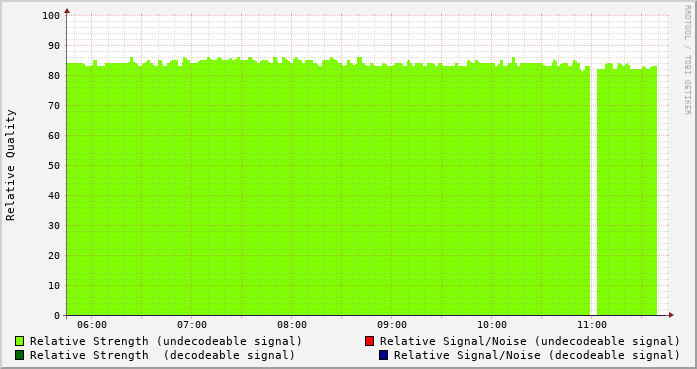Click the 08:00 time axis label

point(292,325)
